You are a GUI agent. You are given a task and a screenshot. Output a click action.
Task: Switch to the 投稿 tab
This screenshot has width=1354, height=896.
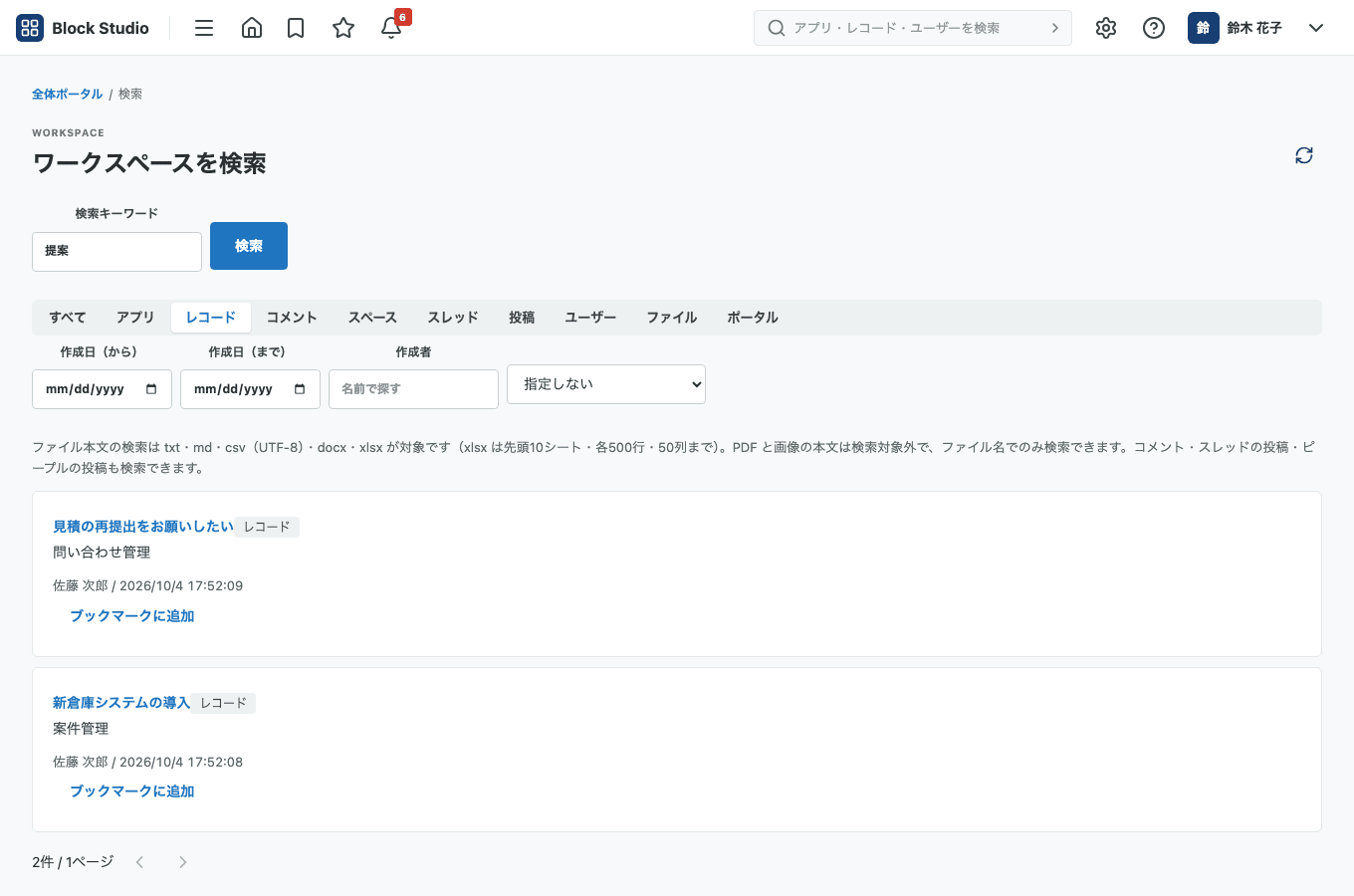(522, 318)
